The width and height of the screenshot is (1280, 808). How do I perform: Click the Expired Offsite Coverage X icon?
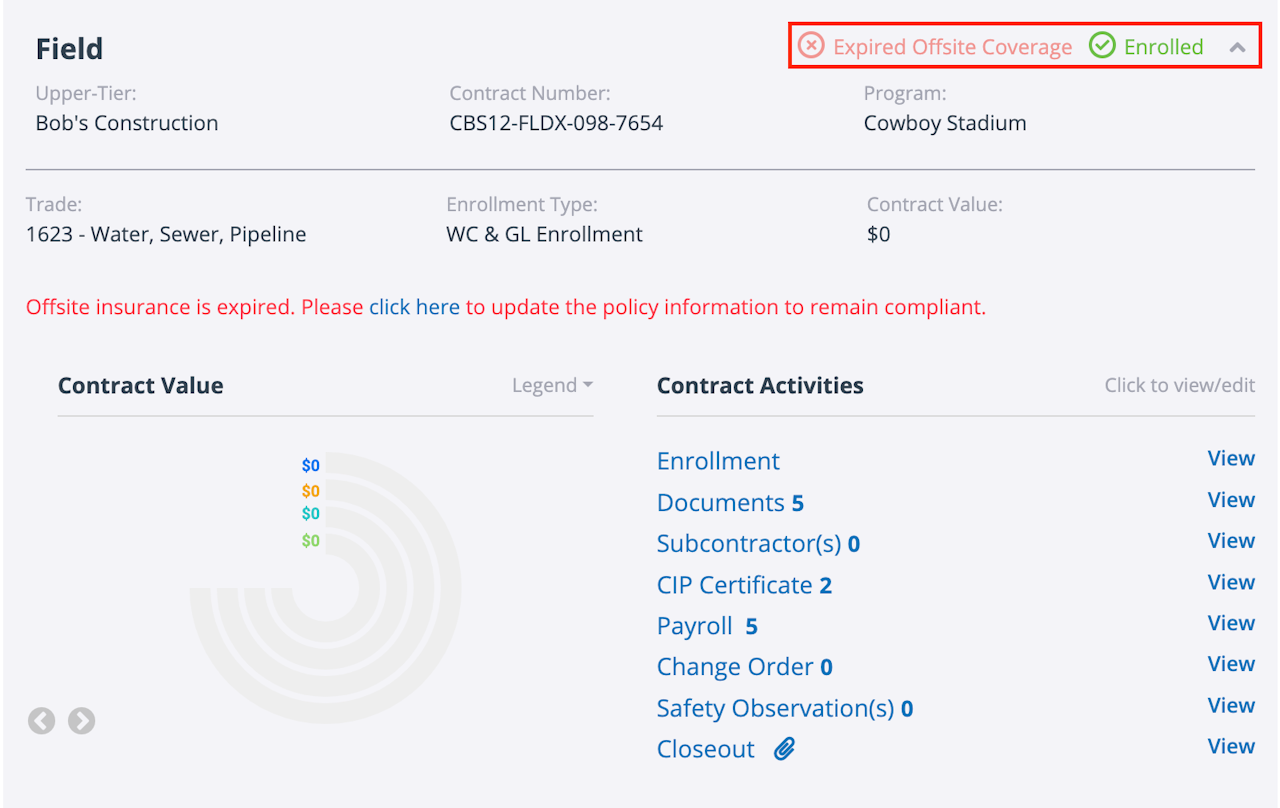811,46
